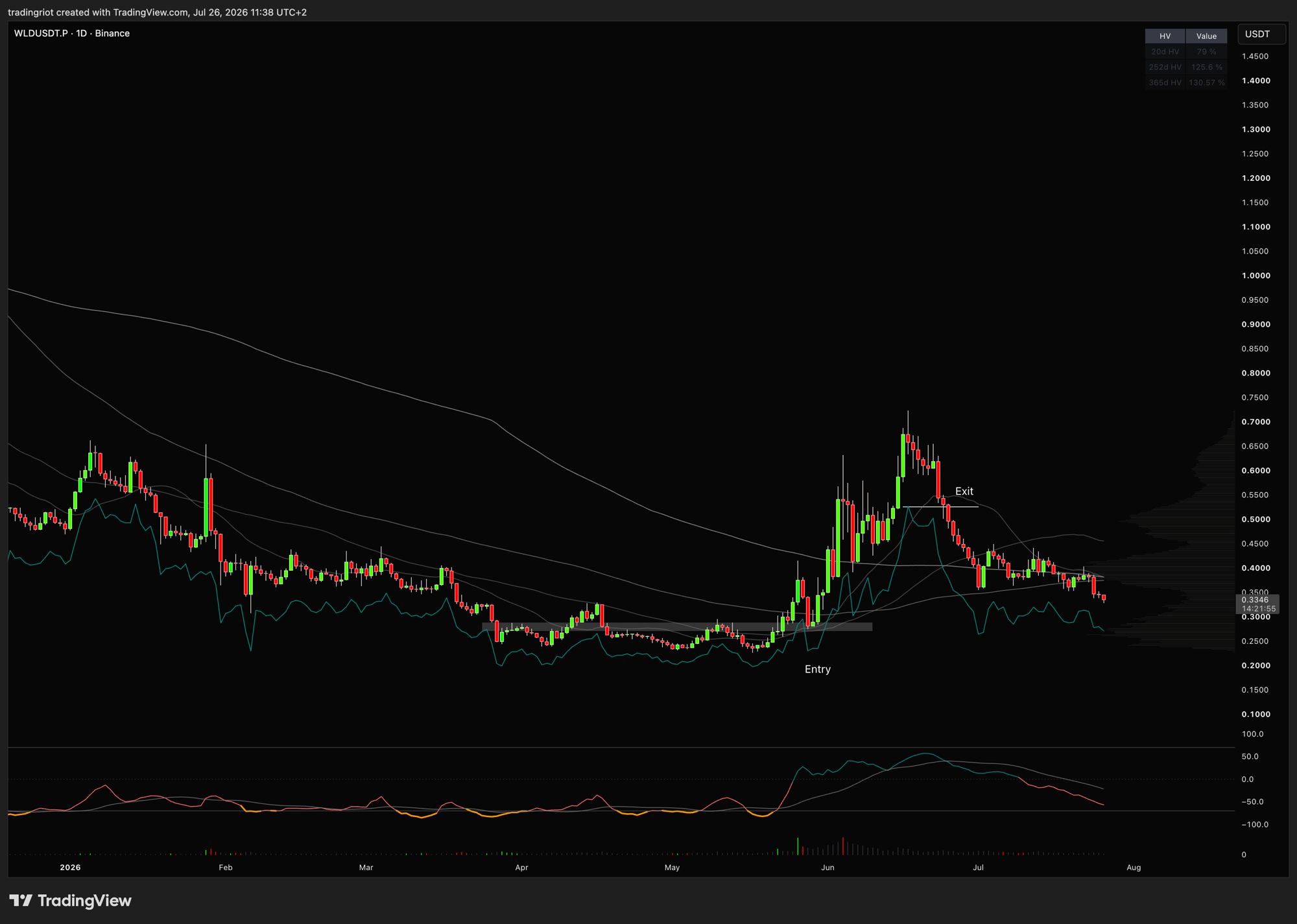Click the Apr label on time axis

pos(521,867)
